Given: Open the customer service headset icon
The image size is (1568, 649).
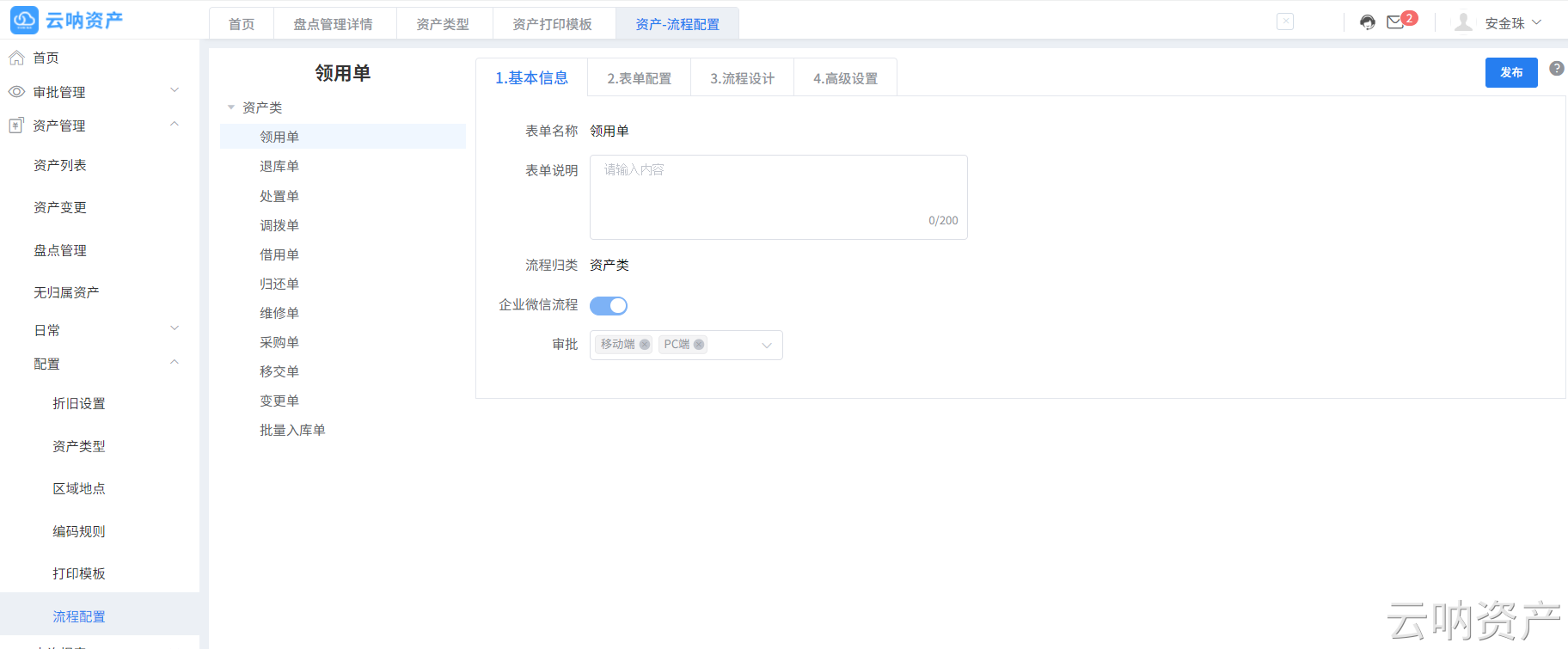Looking at the screenshot, I should pyautogui.click(x=1368, y=22).
